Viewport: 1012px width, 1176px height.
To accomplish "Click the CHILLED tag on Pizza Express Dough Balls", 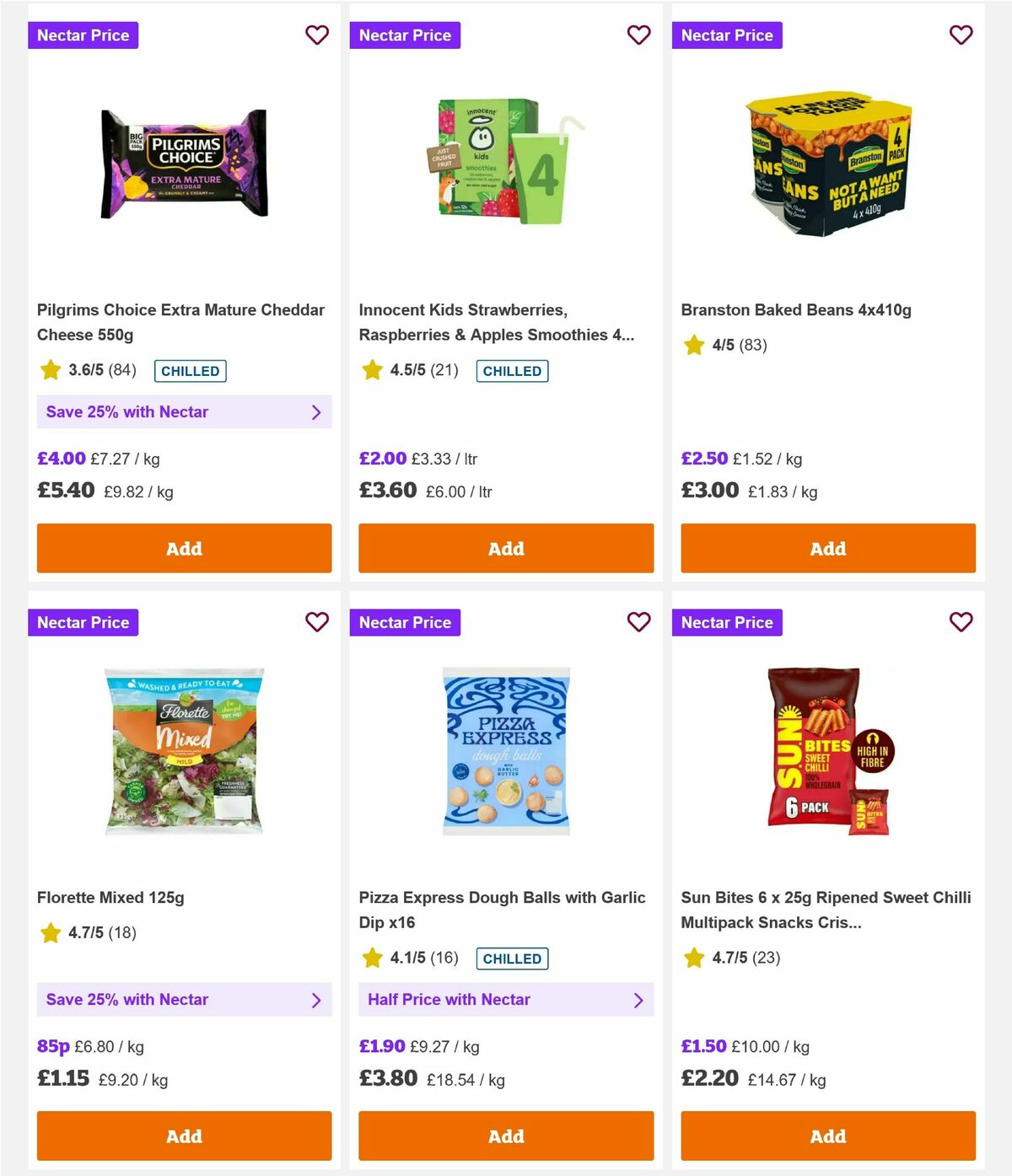I will (x=512, y=959).
